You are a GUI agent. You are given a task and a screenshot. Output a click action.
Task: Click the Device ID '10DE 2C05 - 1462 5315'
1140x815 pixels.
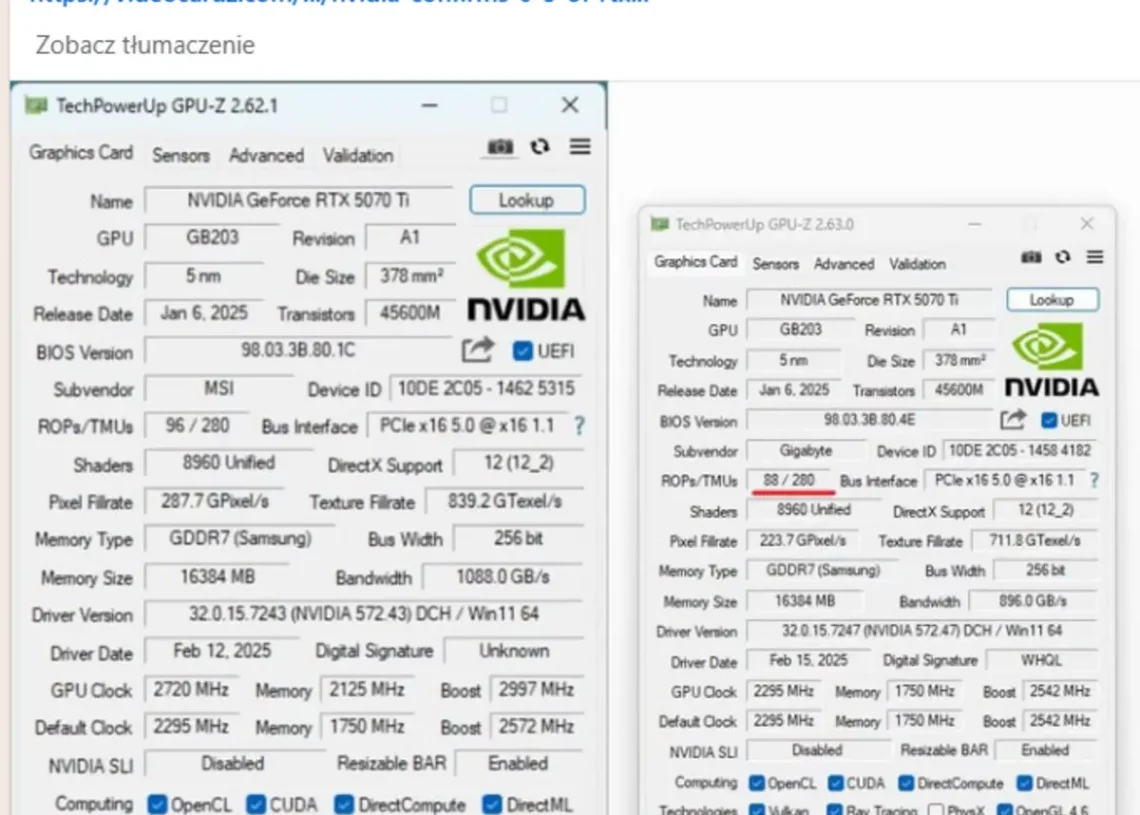pos(486,388)
